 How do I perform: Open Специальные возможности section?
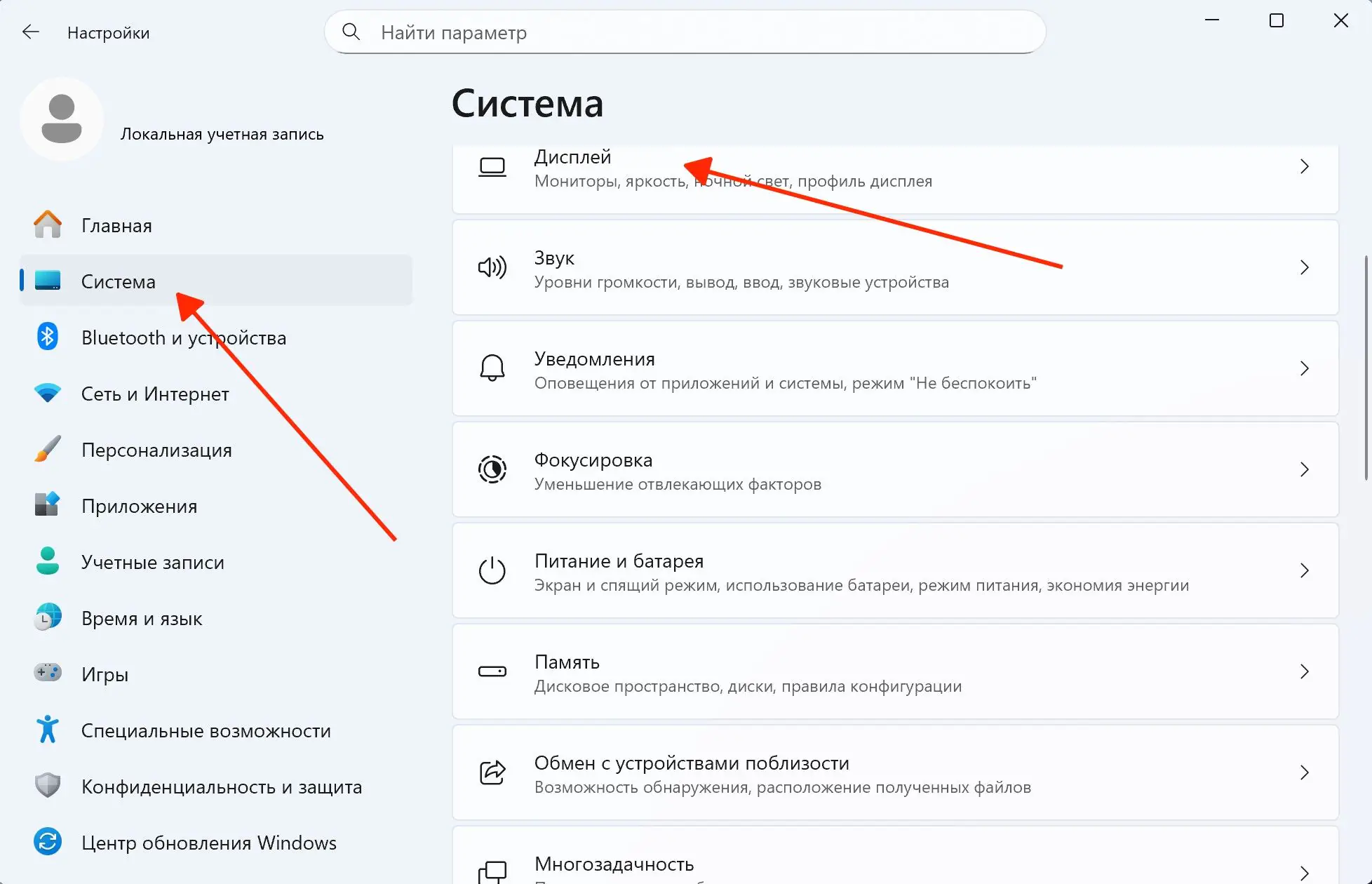216,730
